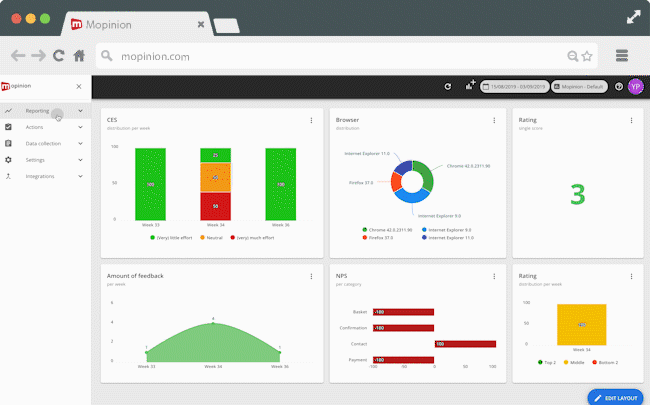Click the Edit Layout button

(616, 397)
